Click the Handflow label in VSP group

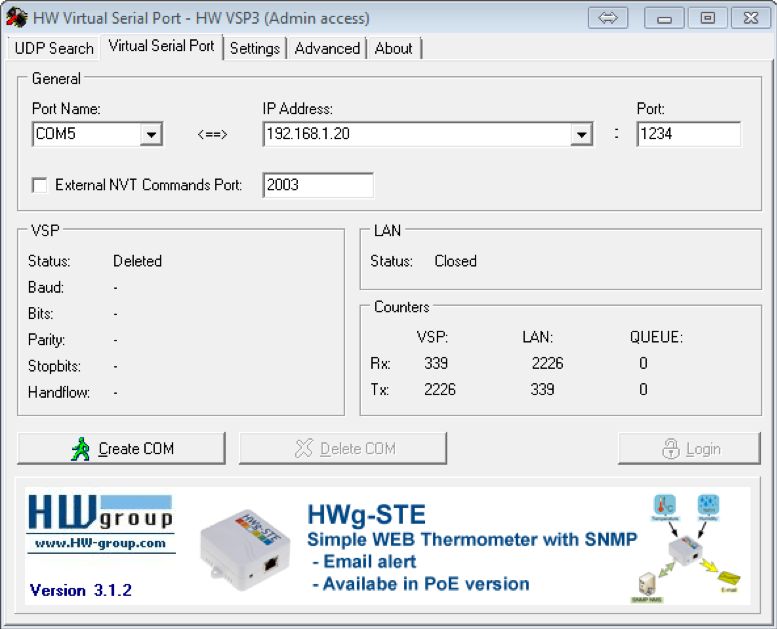coord(59,393)
